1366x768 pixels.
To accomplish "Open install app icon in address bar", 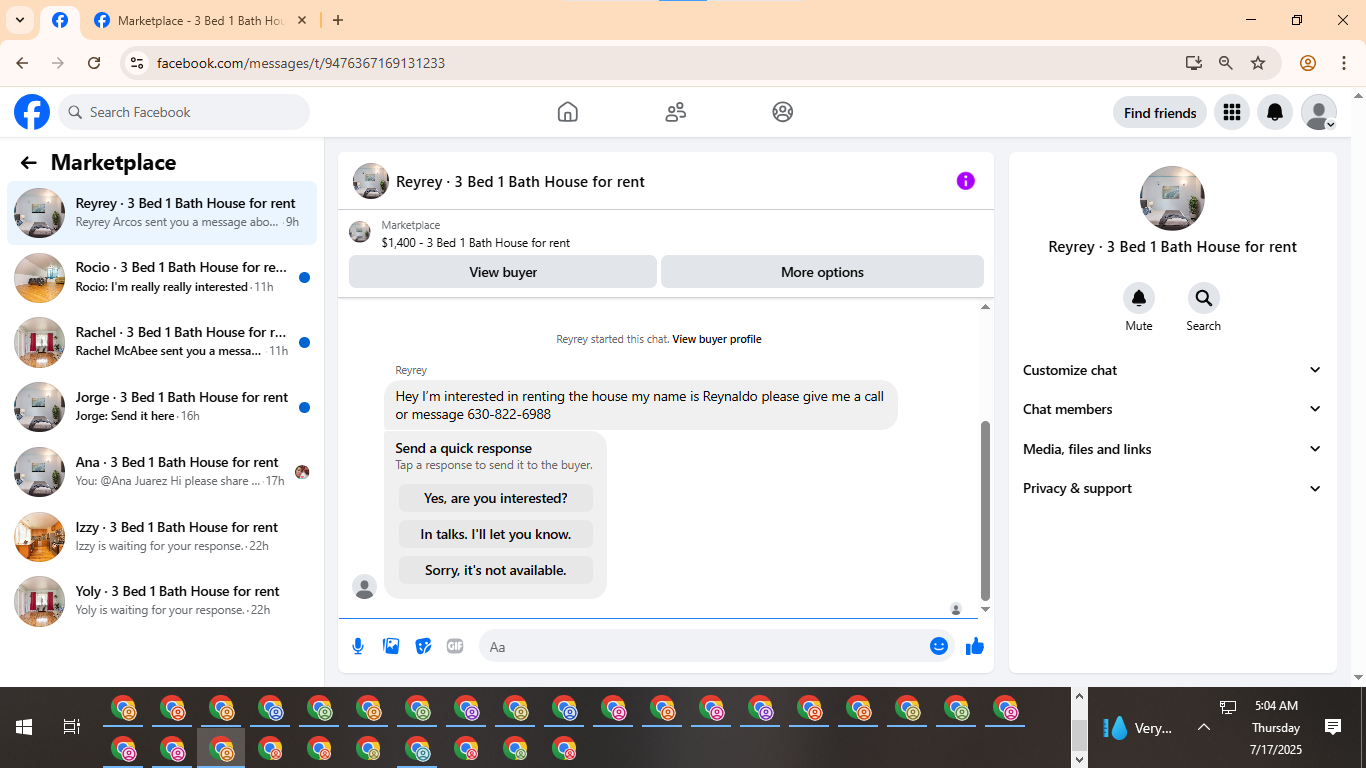I will (x=1193, y=63).
